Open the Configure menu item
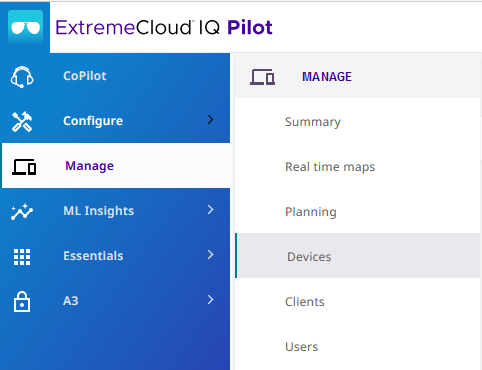 click(x=115, y=121)
